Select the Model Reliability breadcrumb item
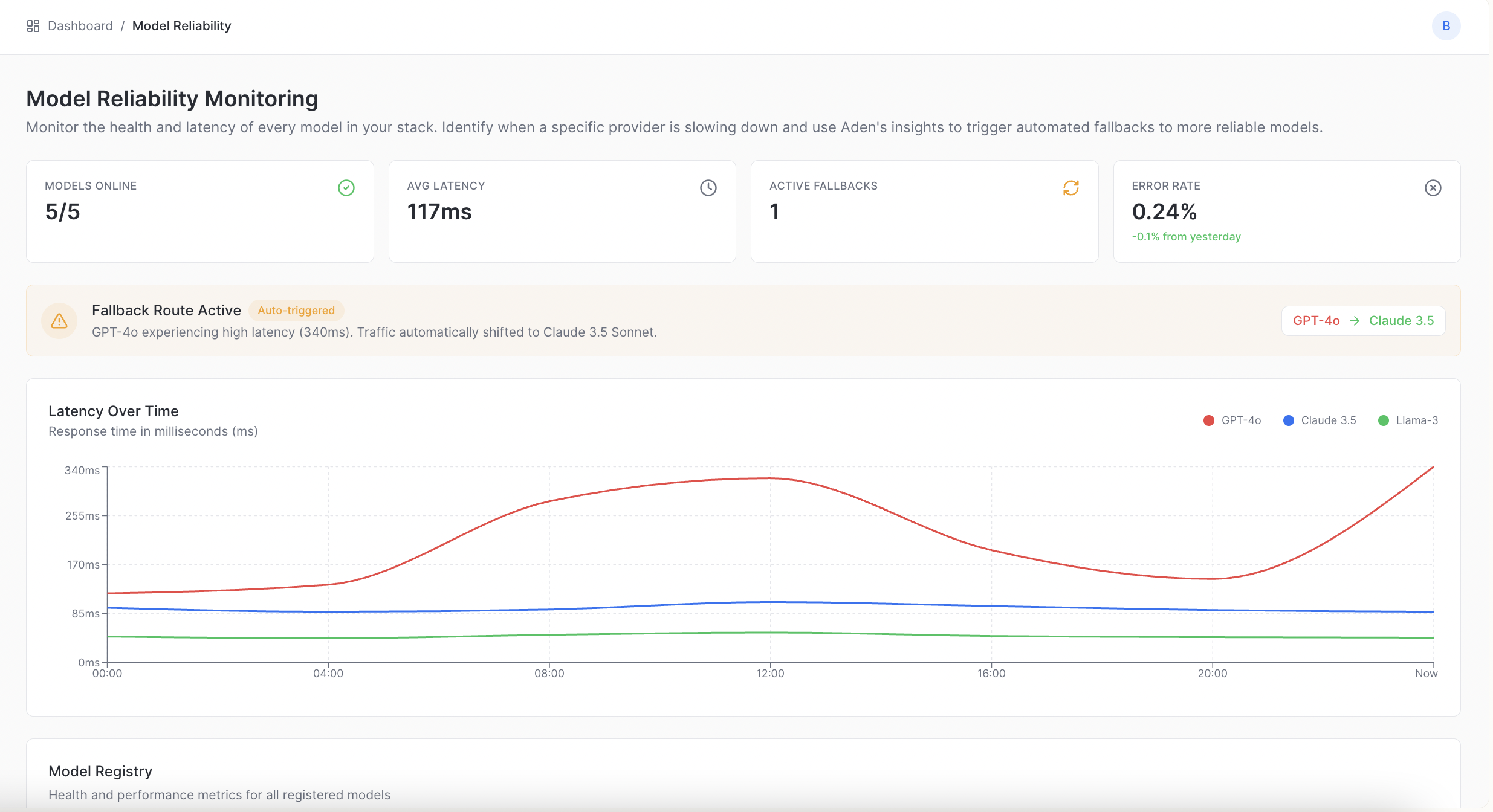 [x=181, y=26]
